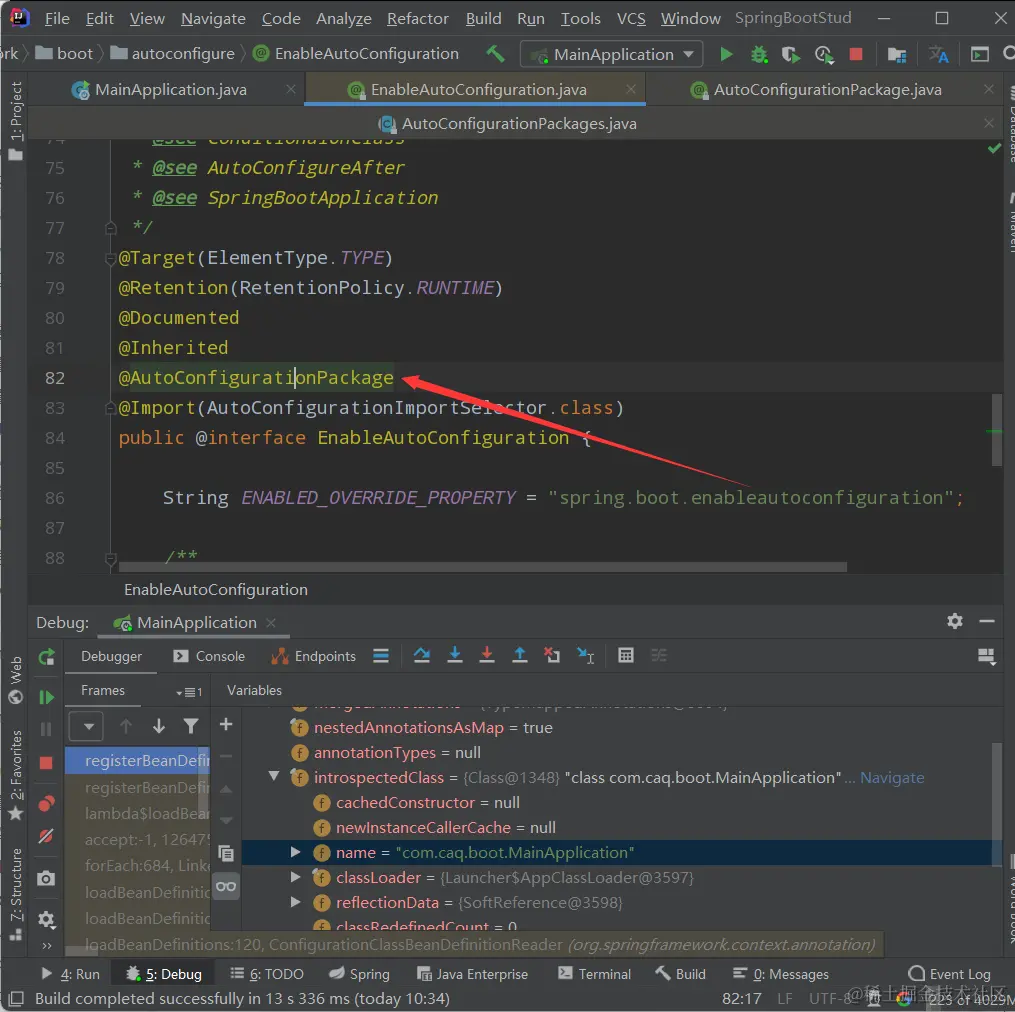The image size is (1015, 1012).
Task: Expand the classLoader variable node
Action: tap(296, 877)
